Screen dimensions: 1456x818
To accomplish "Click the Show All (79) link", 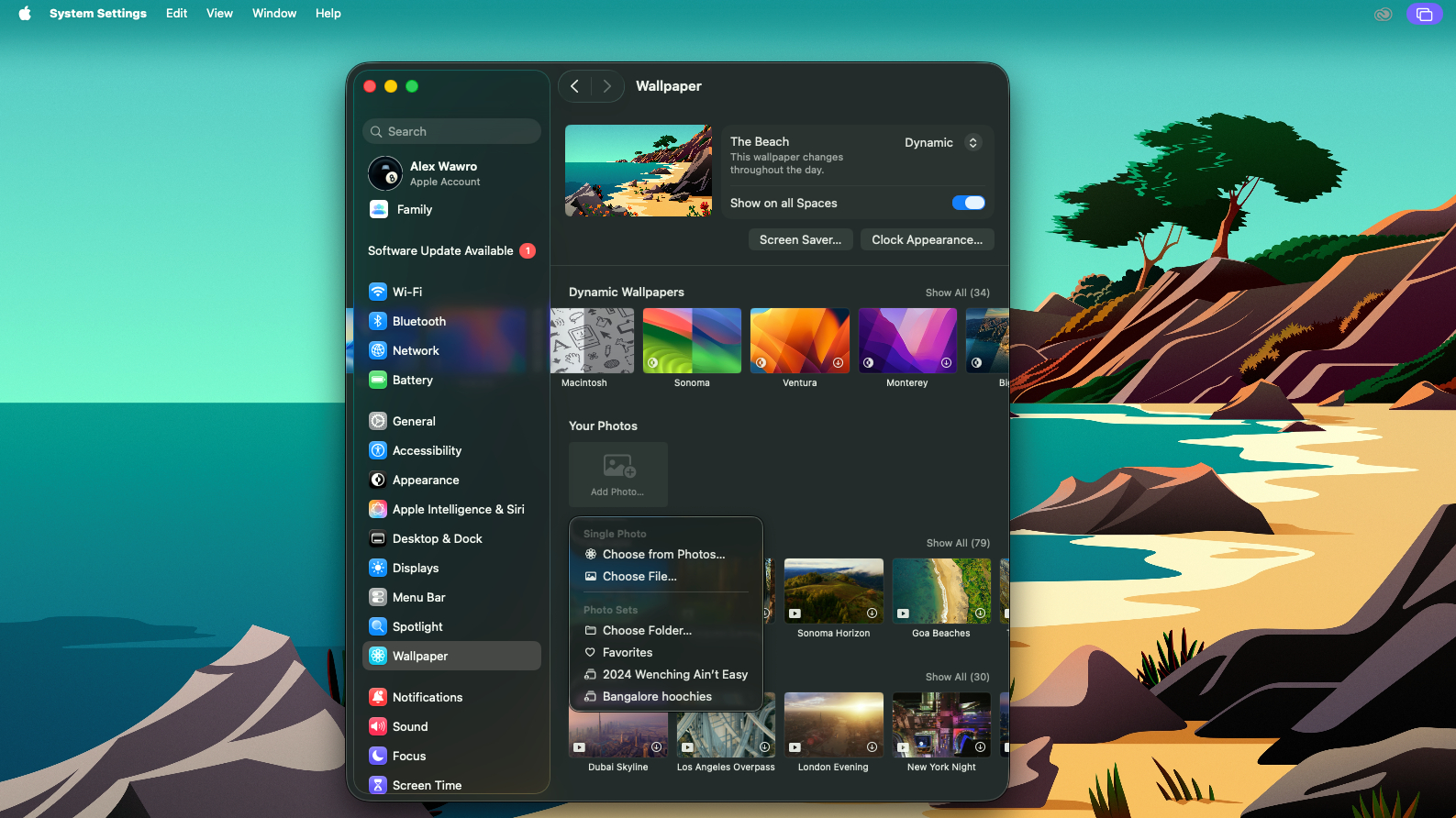I will pyautogui.click(x=958, y=543).
